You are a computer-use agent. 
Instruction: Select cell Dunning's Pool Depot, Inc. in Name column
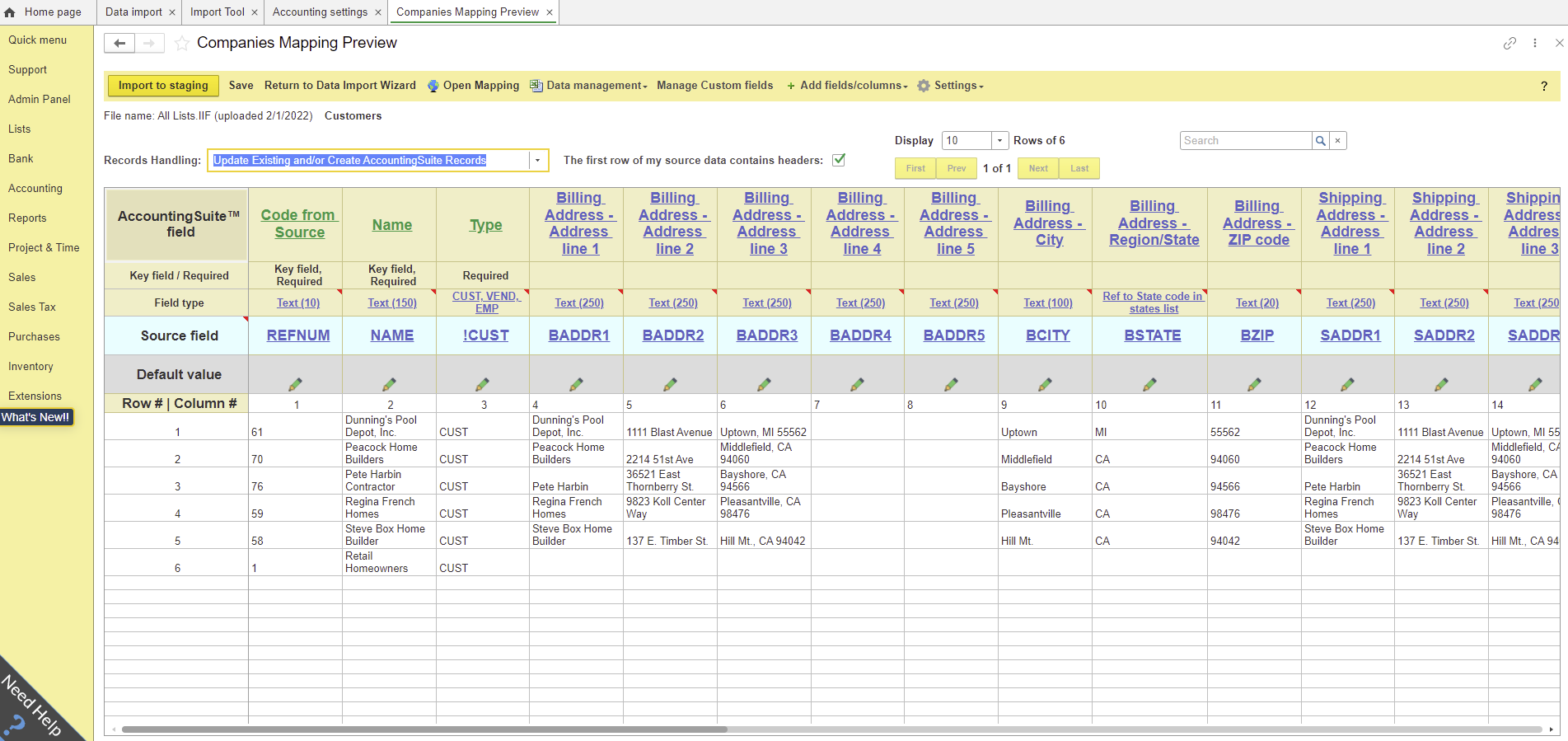pos(389,426)
